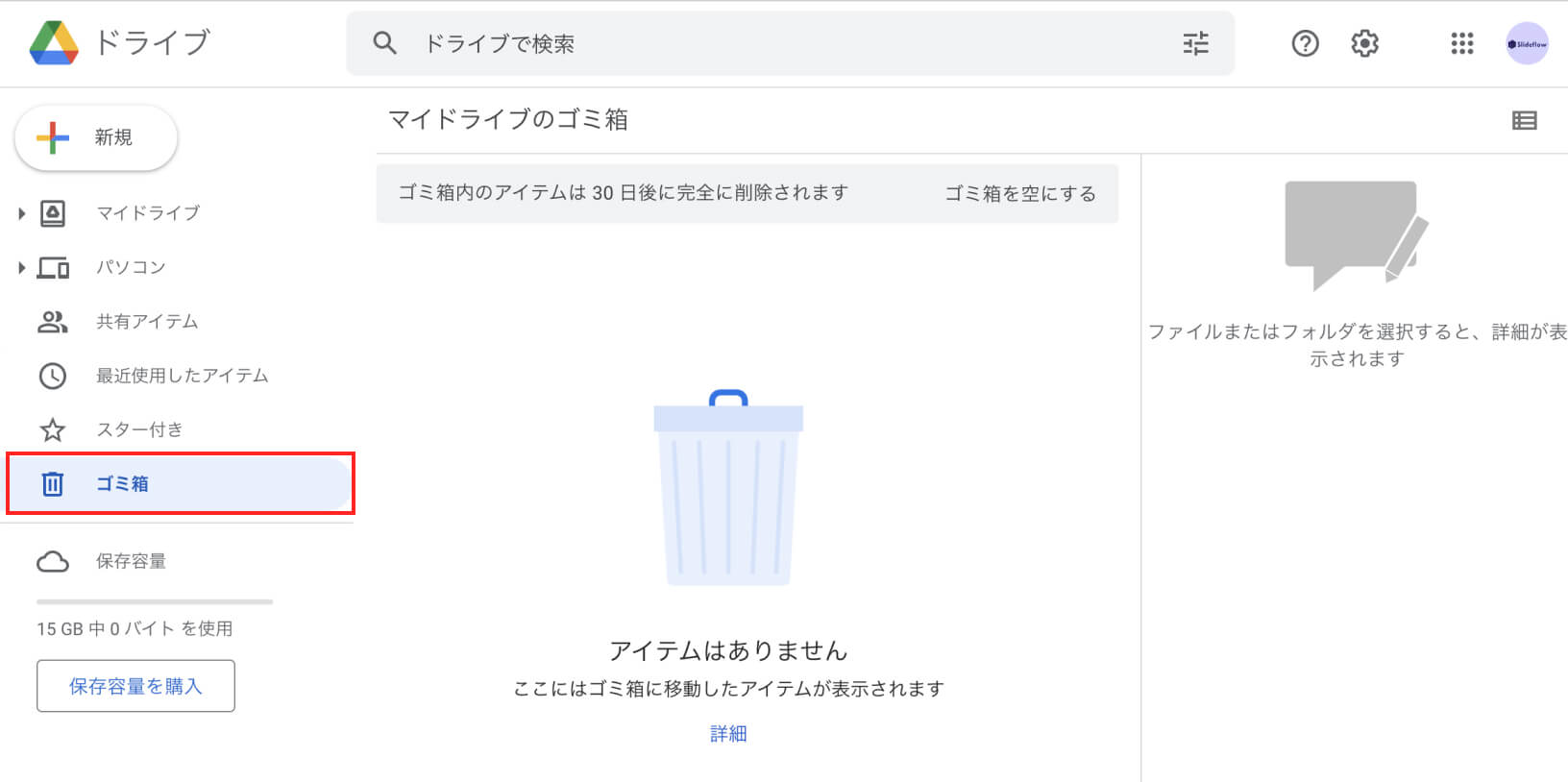Click the Google Drive logo
The height and width of the screenshot is (782, 1568).
click(54, 43)
